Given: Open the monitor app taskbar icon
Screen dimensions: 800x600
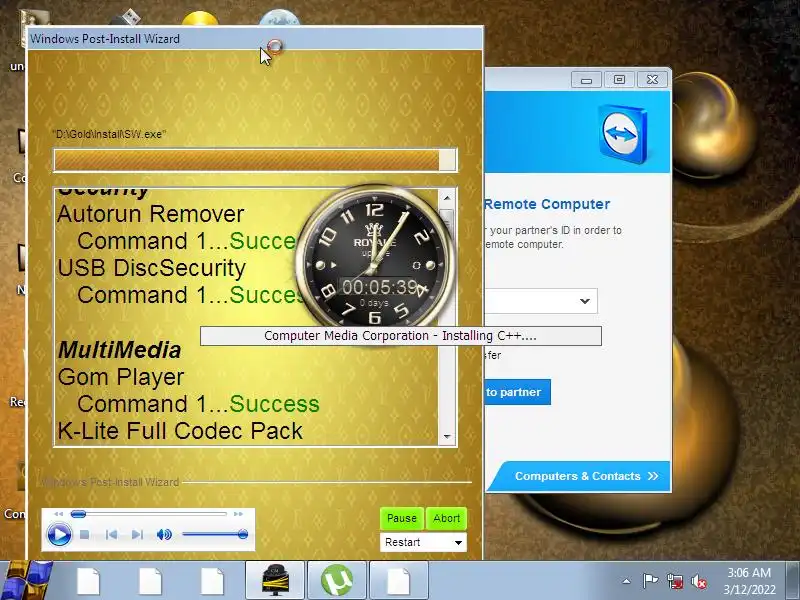Looking at the screenshot, I should pyautogui.click(x=275, y=581).
